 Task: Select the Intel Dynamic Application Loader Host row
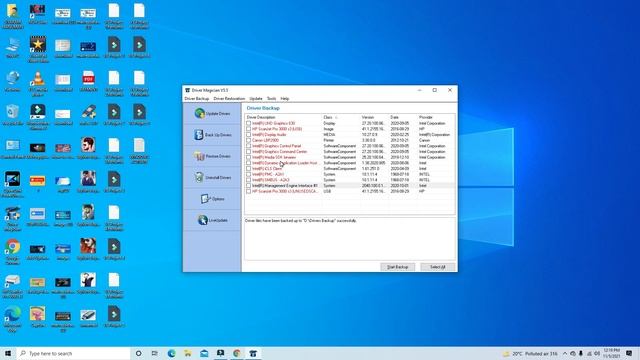click(x=350, y=163)
